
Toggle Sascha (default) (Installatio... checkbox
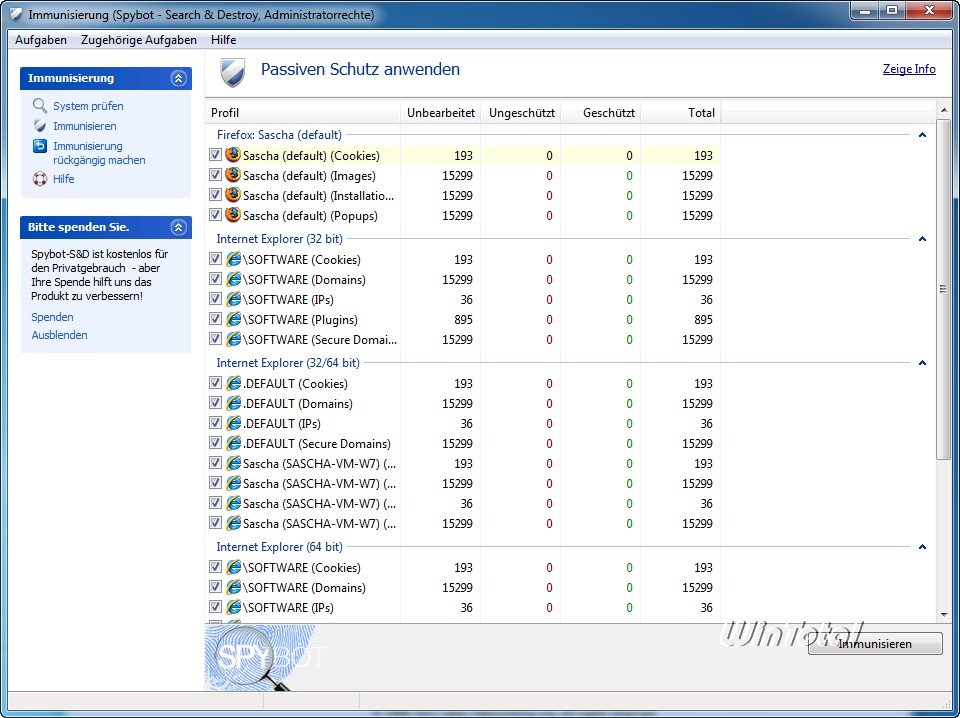(x=215, y=195)
